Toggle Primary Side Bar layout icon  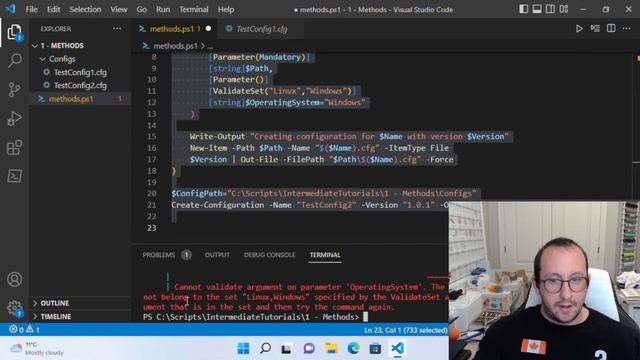click(524, 9)
